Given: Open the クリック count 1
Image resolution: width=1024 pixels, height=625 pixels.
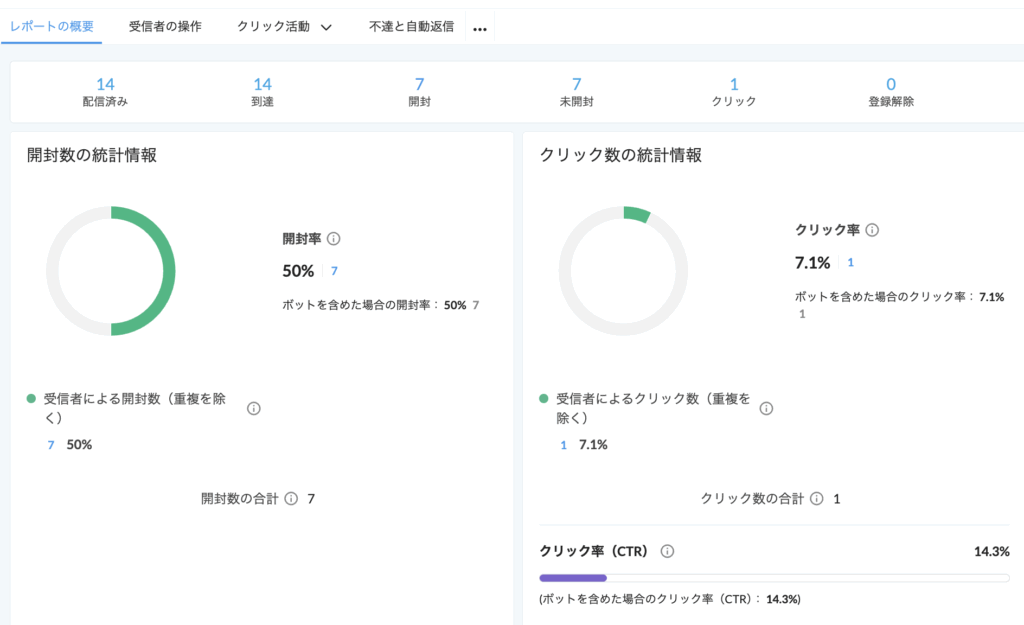Looking at the screenshot, I should (x=734, y=84).
